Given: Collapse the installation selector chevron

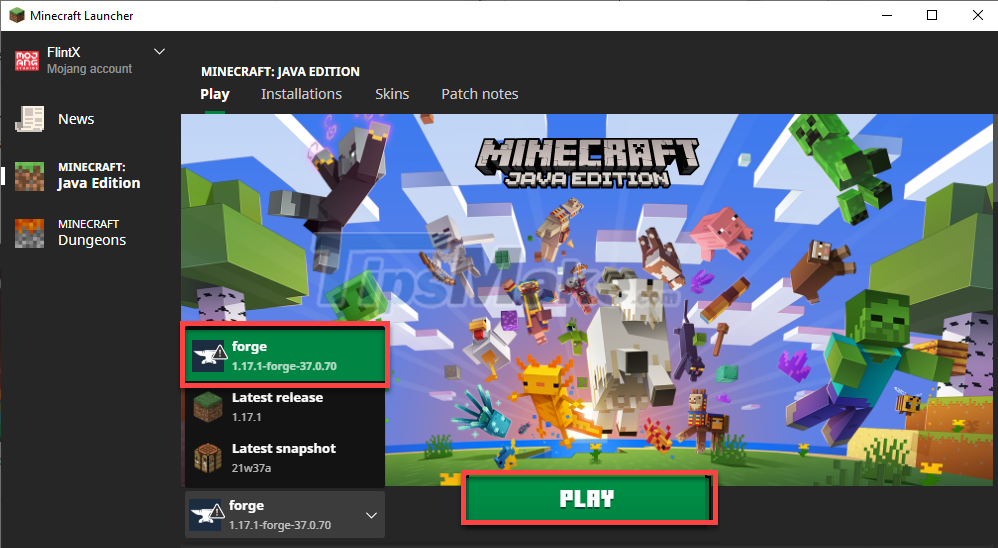Looking at the screenshot, I should [372, 516].
